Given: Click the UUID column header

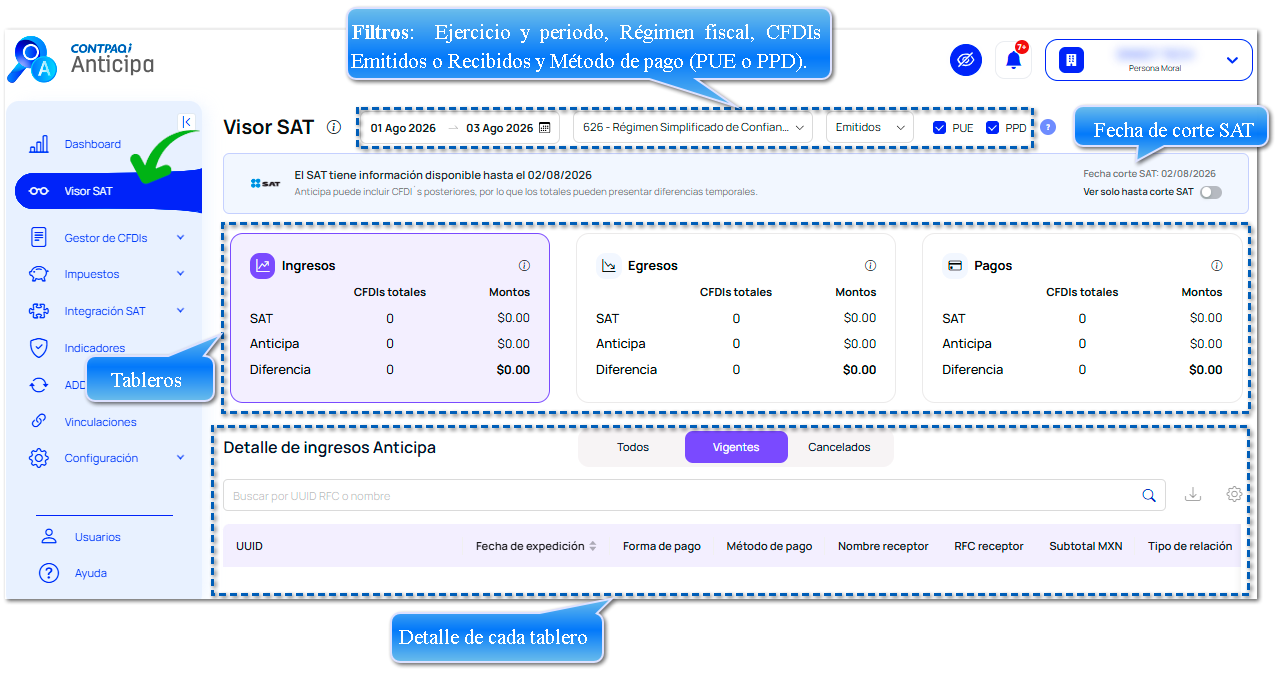Looking at the screenshot, I should pyautogui.click(x=249, y=546).
